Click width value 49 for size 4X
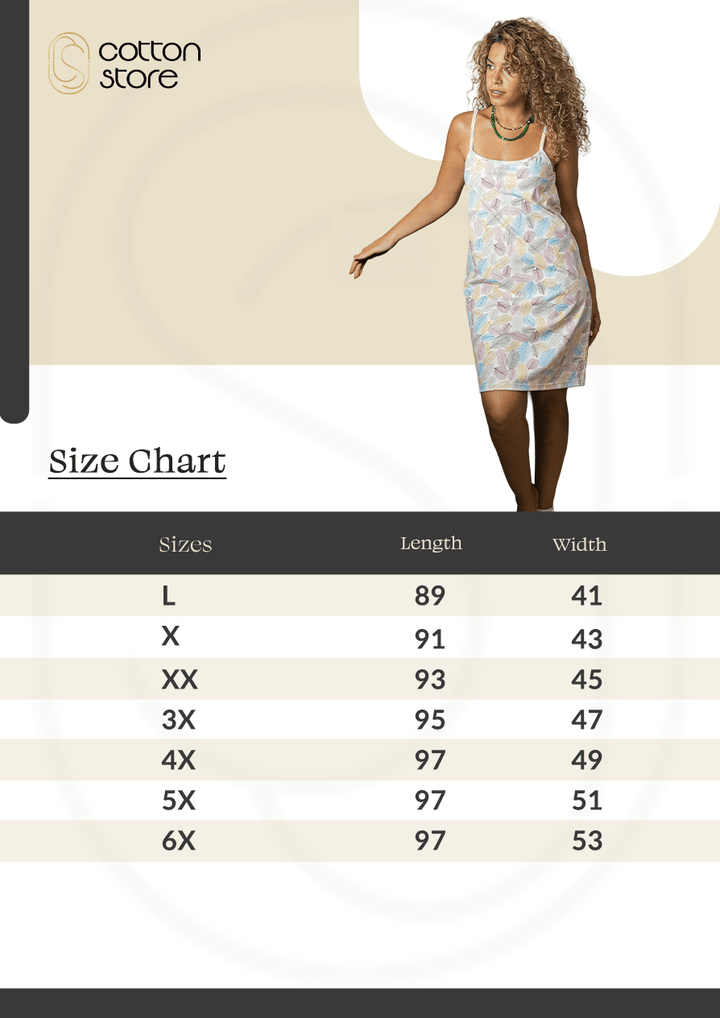720x1018 pixels. (587, 760)
